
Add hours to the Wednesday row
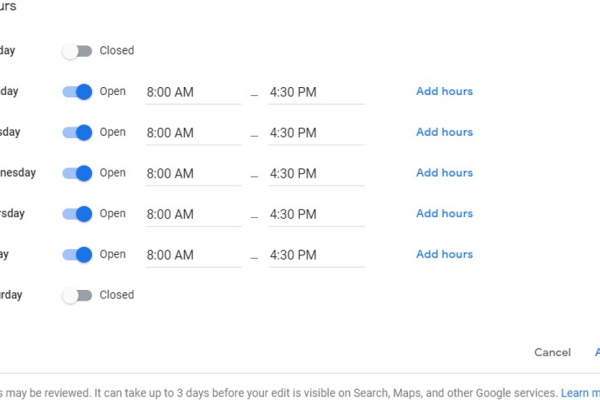coord(445,173)
